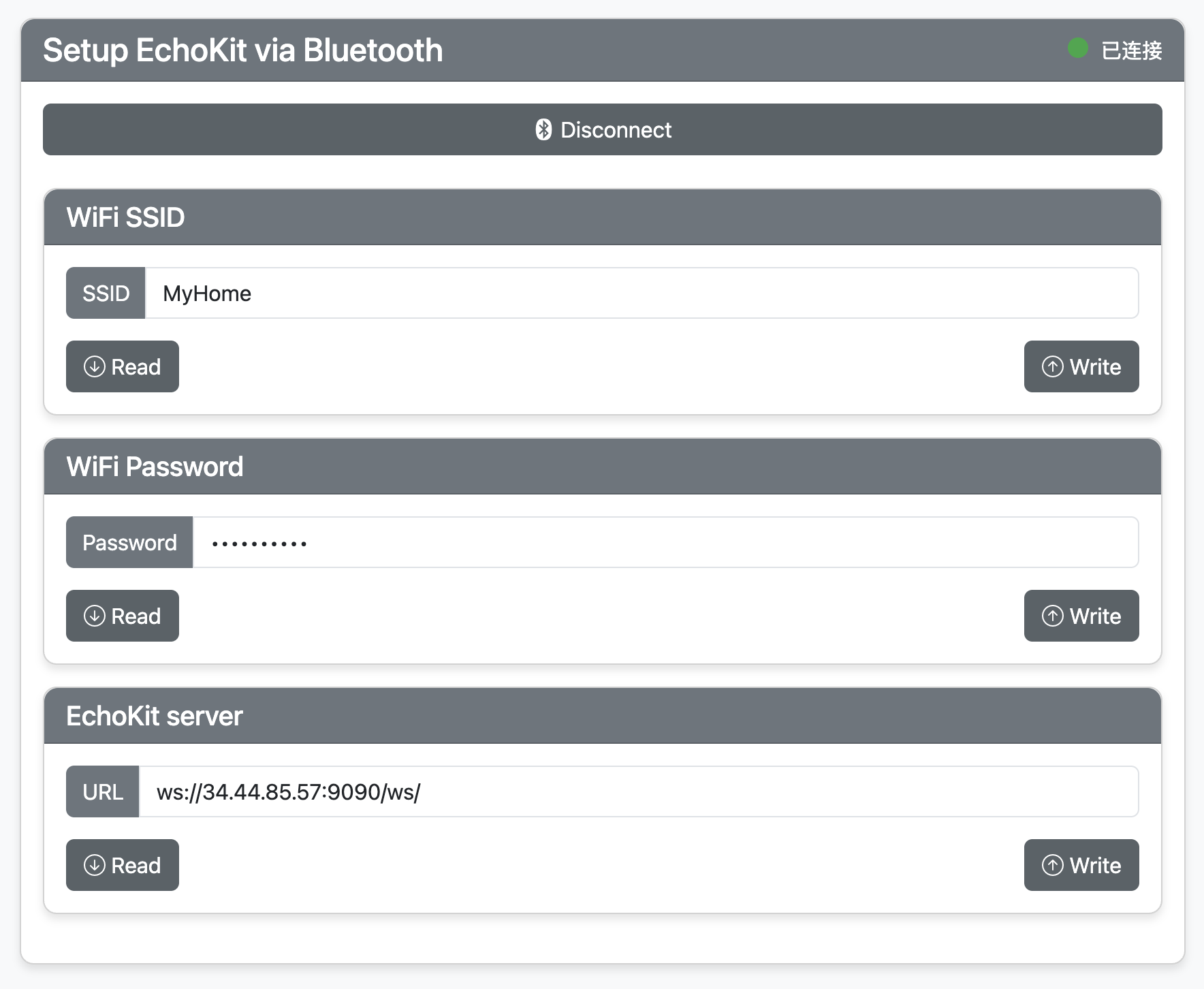Click download arrow icon under SSID field
Viewport: 1204px width, 989px height.
coord(94,366)
